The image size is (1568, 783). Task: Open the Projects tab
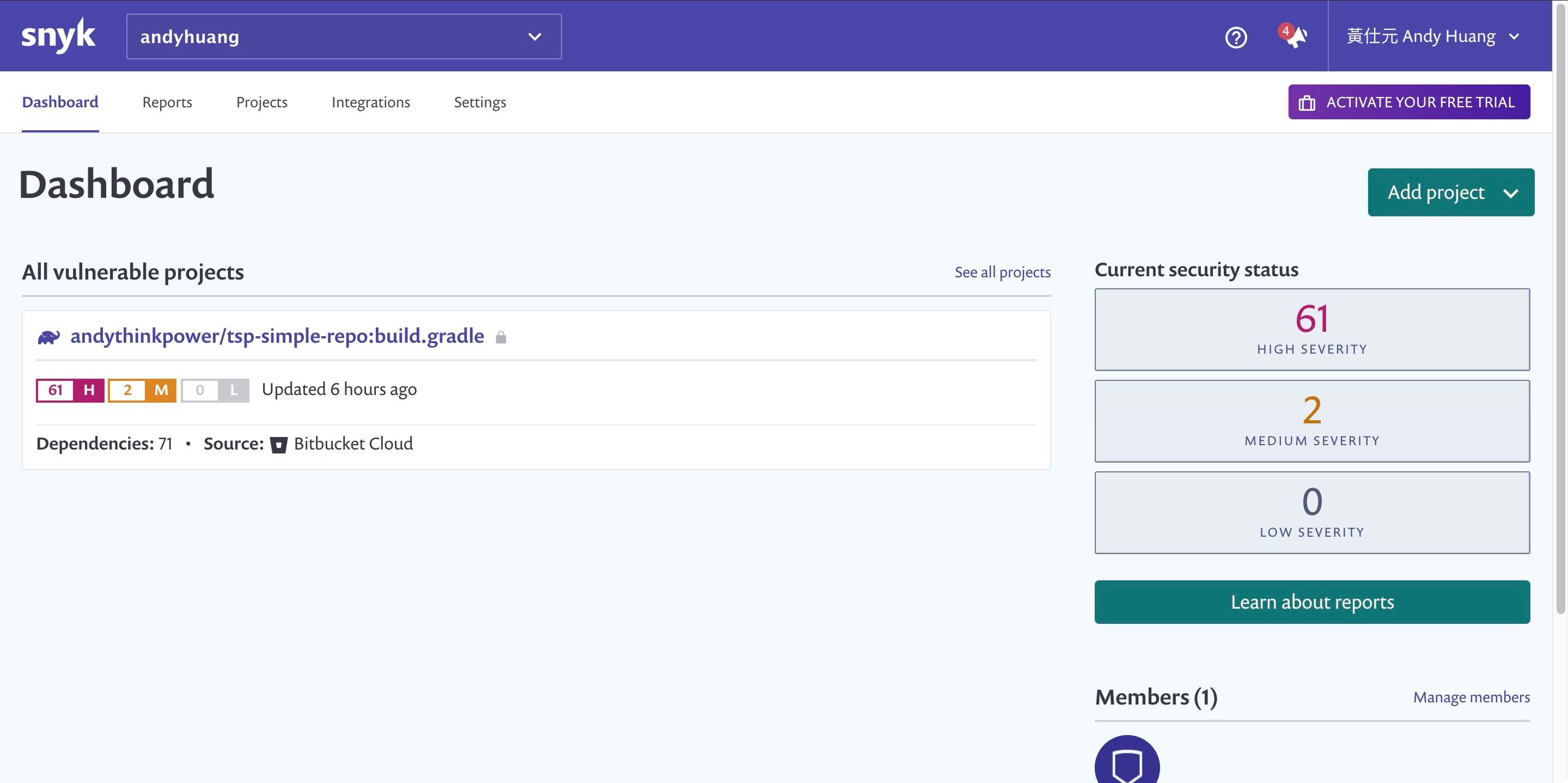tap(262, 102)
